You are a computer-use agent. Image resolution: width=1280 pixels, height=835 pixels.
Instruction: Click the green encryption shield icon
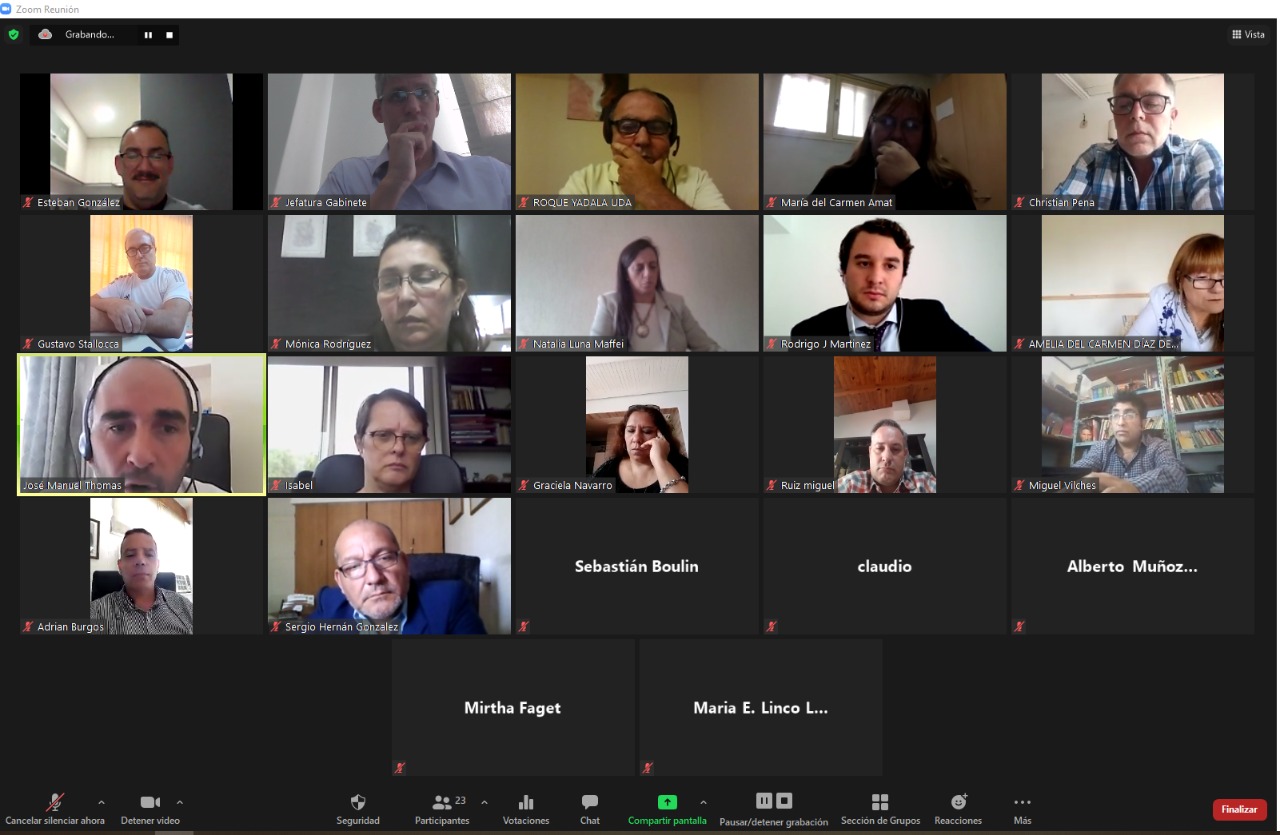click(13, 34)
